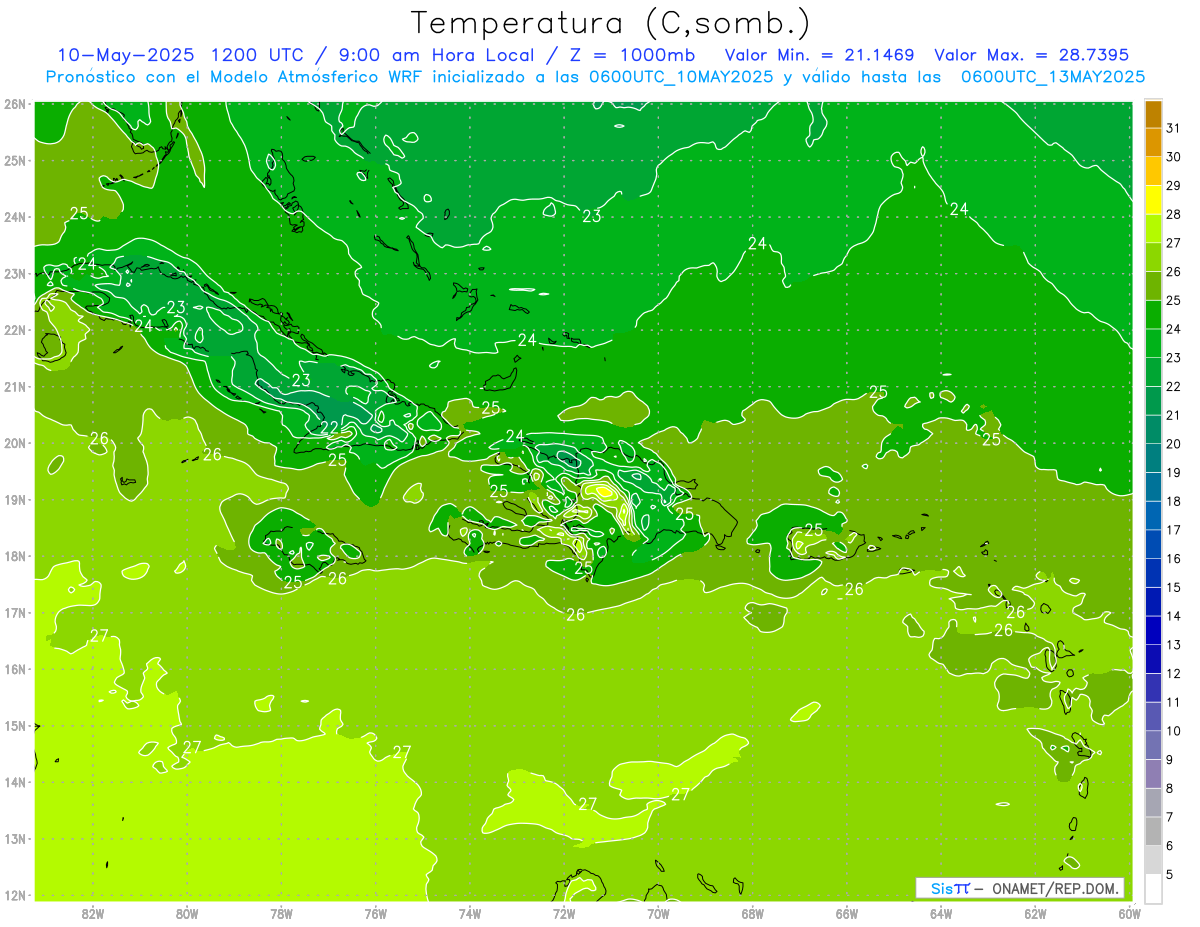Click the 70W longitude label
The height and width of the screenshot is (927, 1200).
pos(658,913)
